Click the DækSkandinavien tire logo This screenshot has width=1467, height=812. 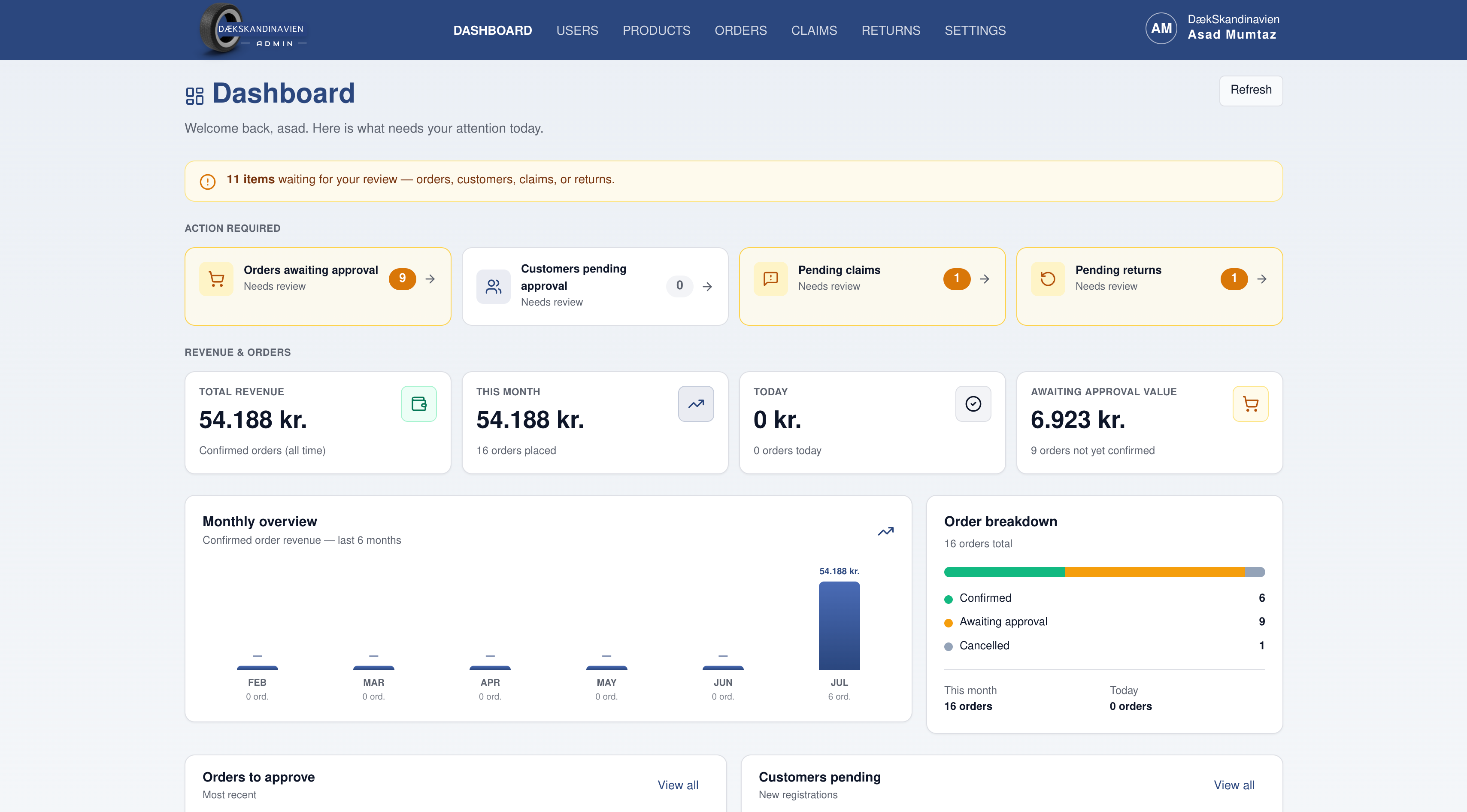point(253,30)
